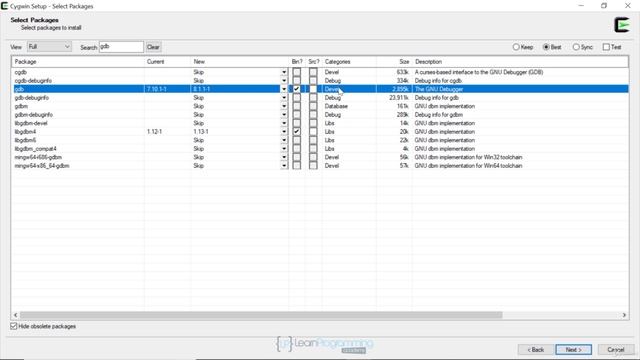Select the cgdb package row

coord(320,72)
